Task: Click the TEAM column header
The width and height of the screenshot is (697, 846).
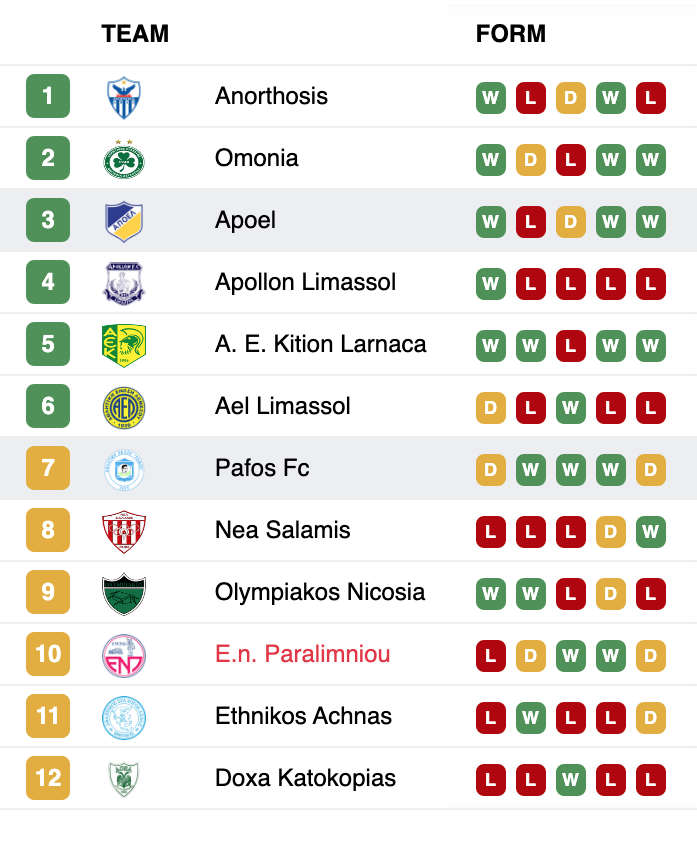Action: (x=135, y=34)
